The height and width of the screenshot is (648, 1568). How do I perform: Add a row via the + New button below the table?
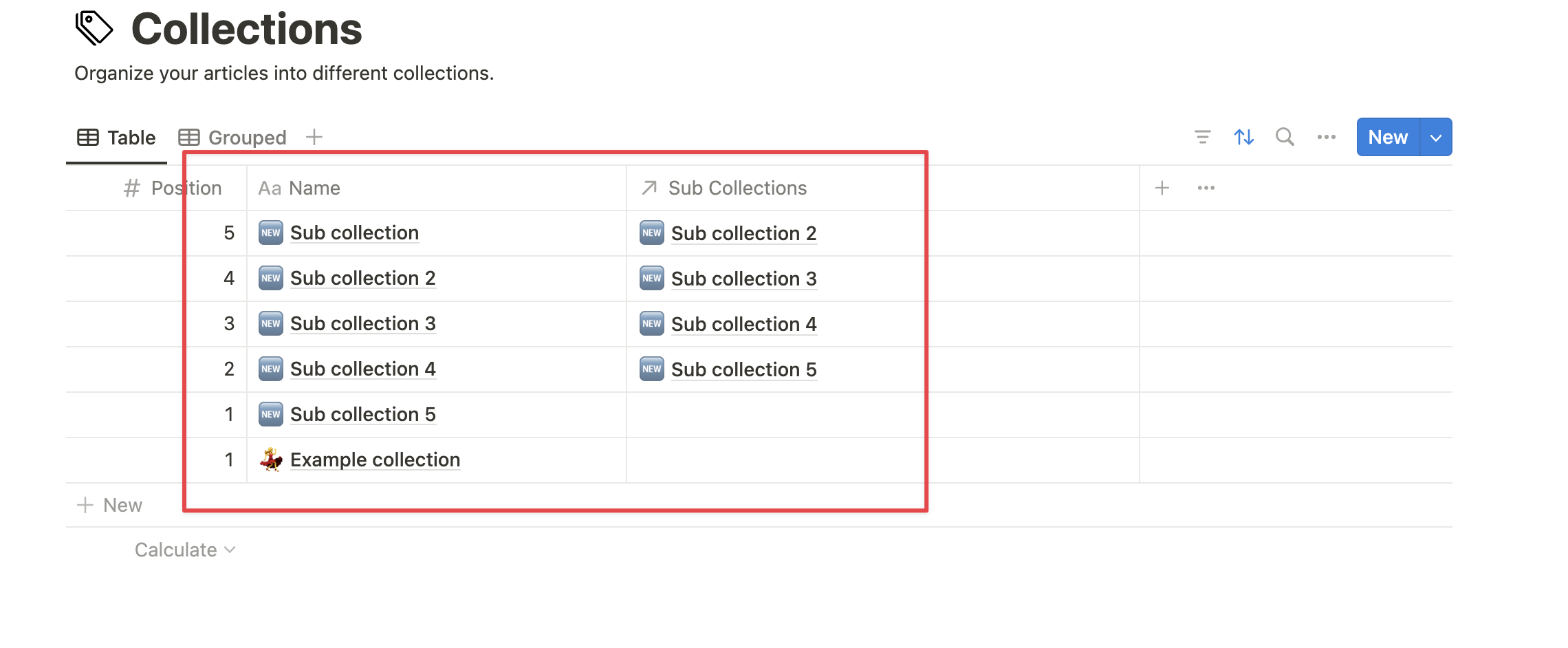[x=109, y=505]
